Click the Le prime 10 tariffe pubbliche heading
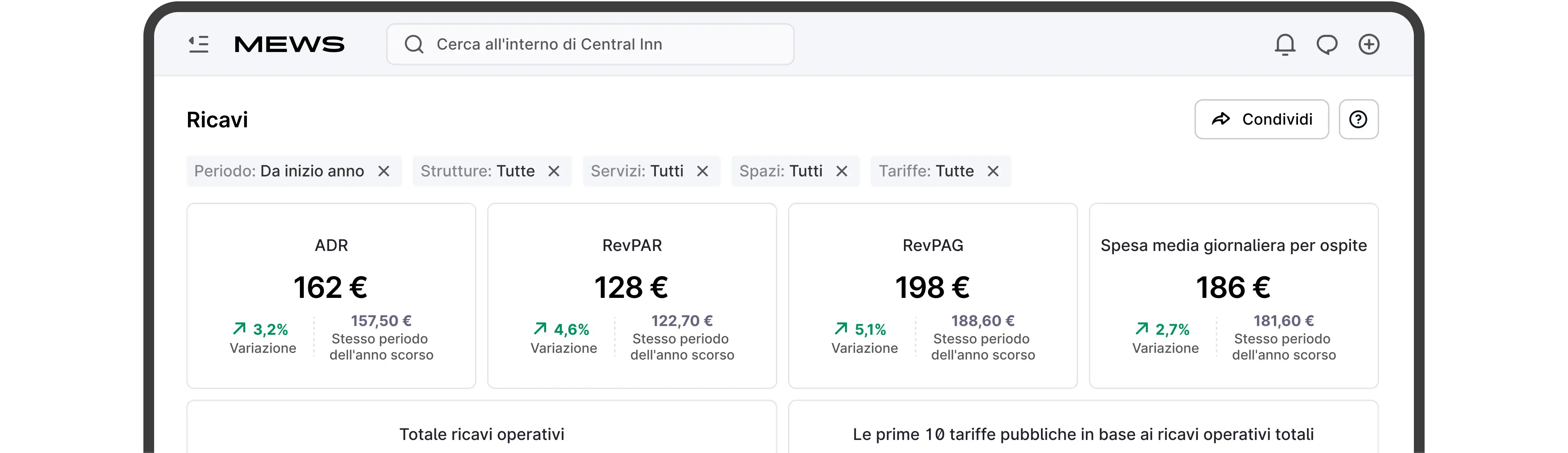1568x453 pixels. click(x=1084, y=434)
